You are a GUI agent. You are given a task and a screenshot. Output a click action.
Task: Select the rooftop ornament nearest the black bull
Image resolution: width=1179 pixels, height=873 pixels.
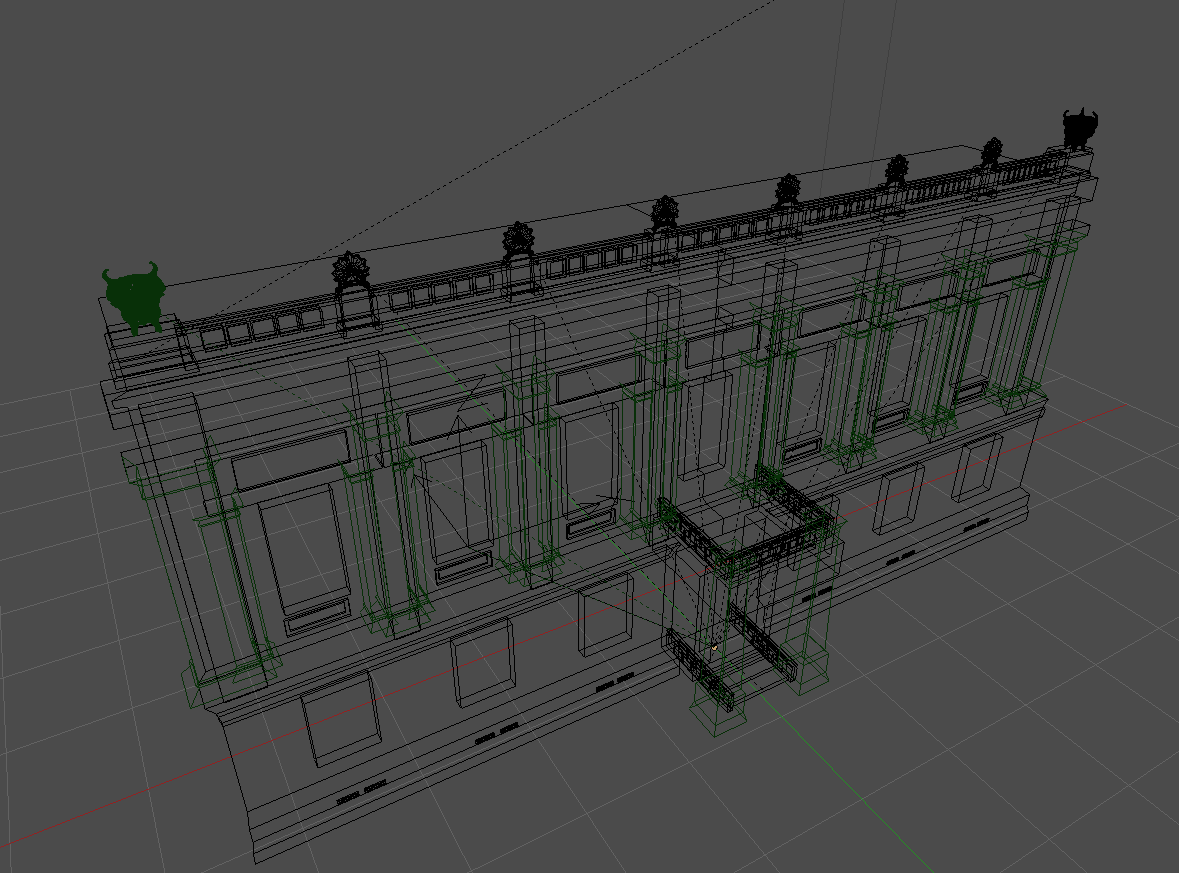click(x=993, y=154)
